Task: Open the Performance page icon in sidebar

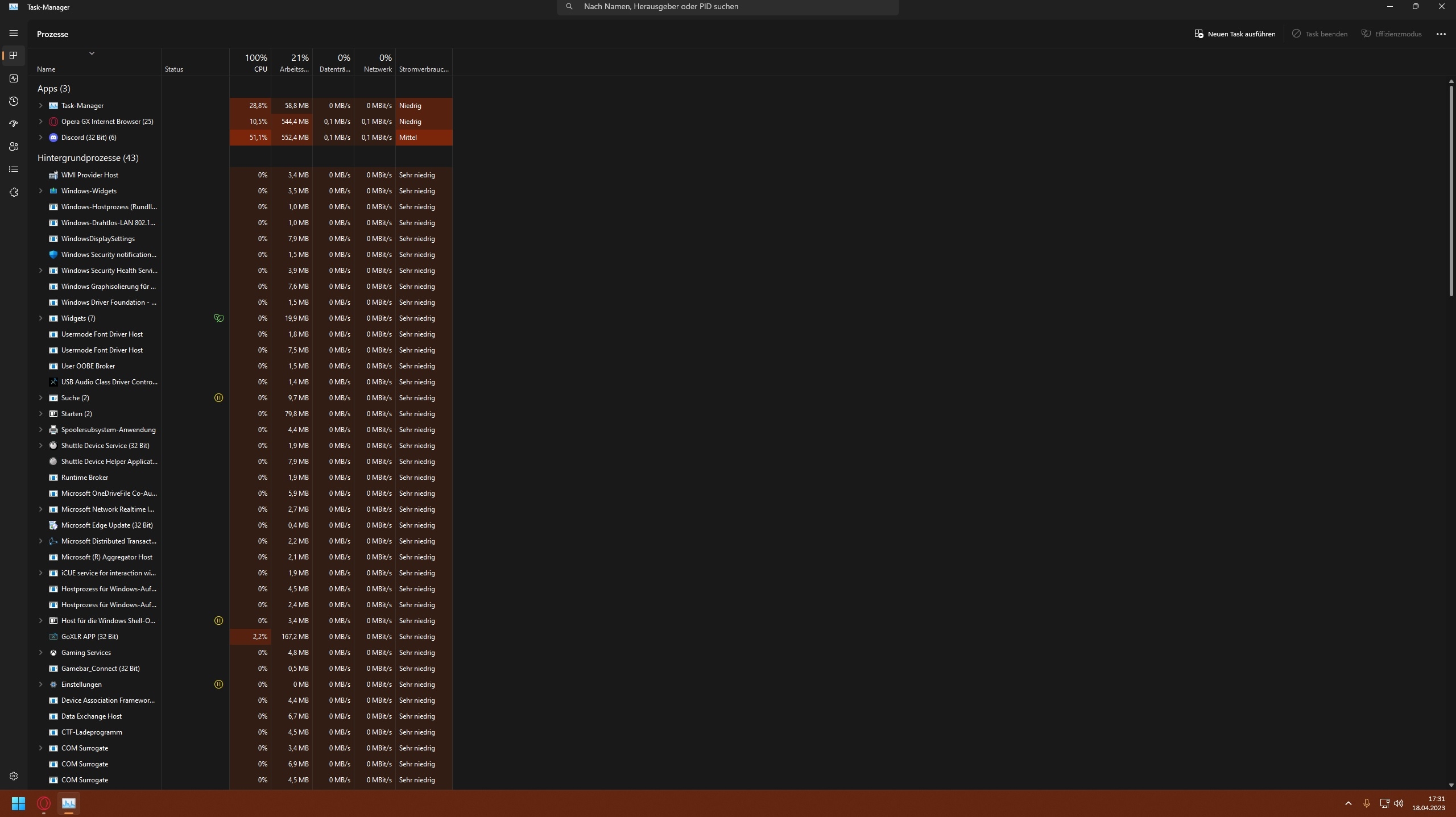Action: pos(14,78)
